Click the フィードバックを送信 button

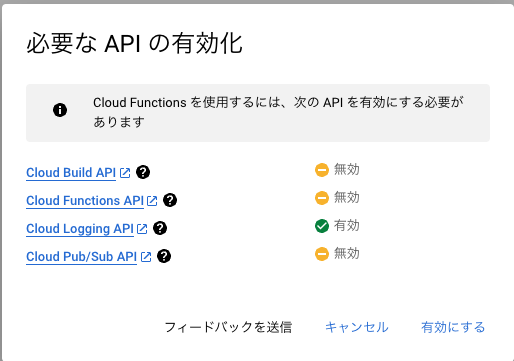coord(228,327)
